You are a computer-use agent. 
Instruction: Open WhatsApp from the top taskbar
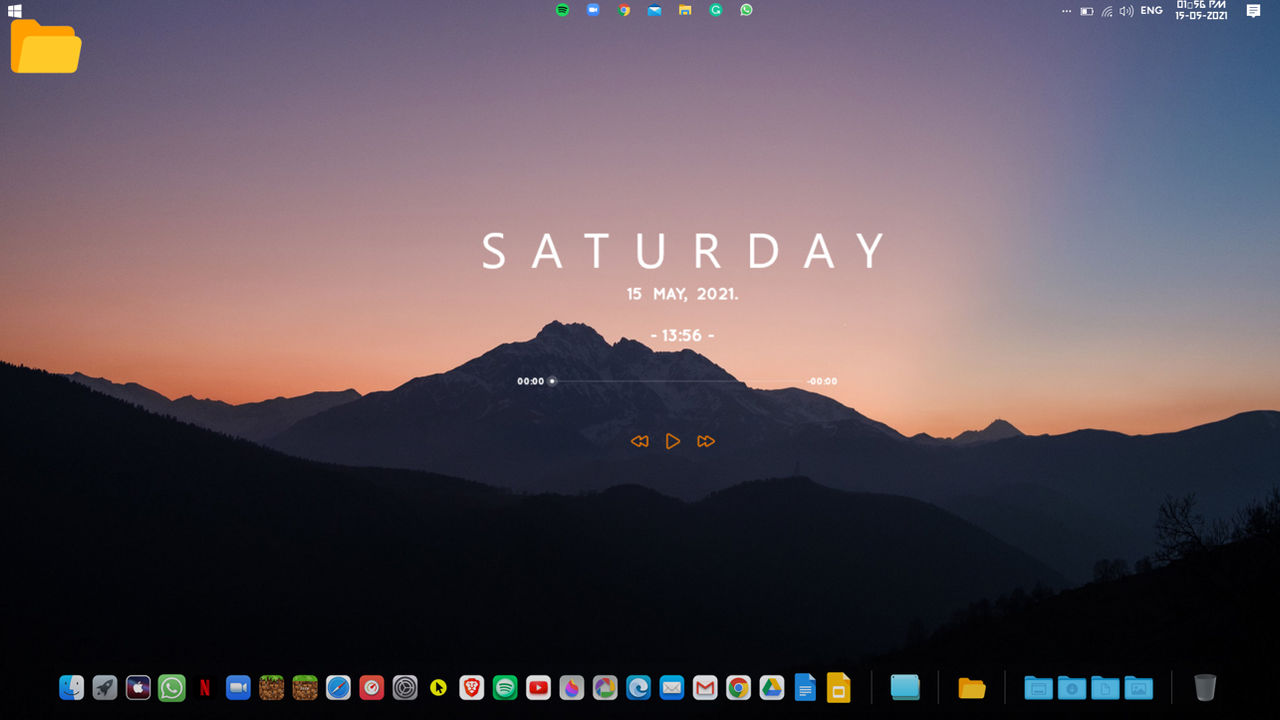[746, 10]
